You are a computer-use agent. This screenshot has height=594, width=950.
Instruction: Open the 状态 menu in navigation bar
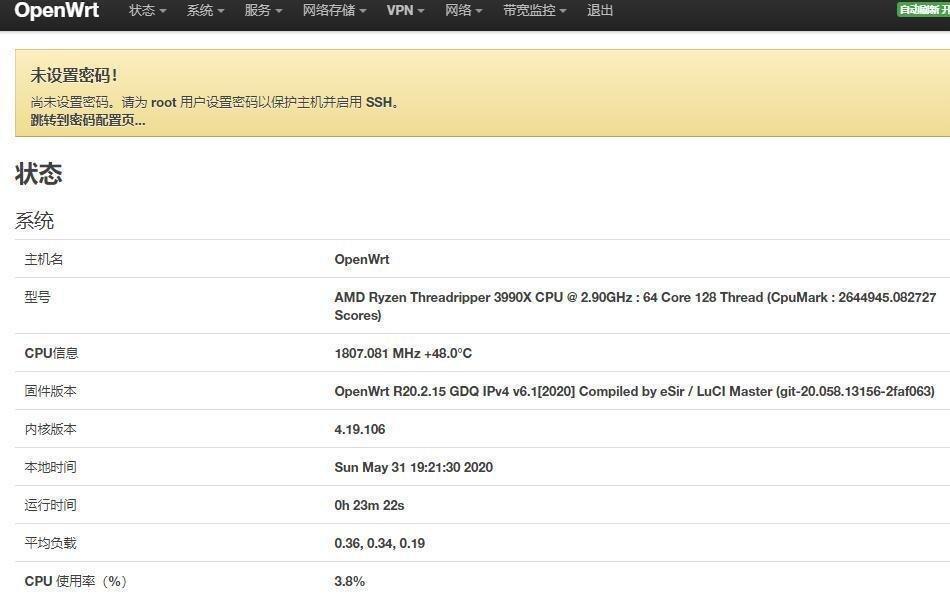point(147,10)
